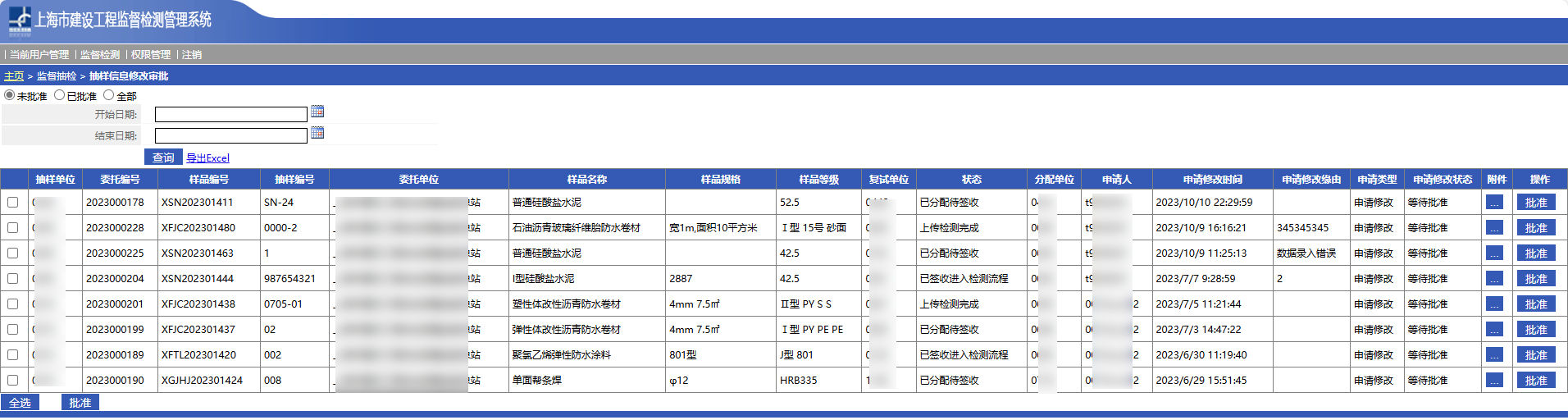Screen dimensions: 1568x420
Task: Open attachment icon for sample 2023000228
Action: tap(1494, 228)
